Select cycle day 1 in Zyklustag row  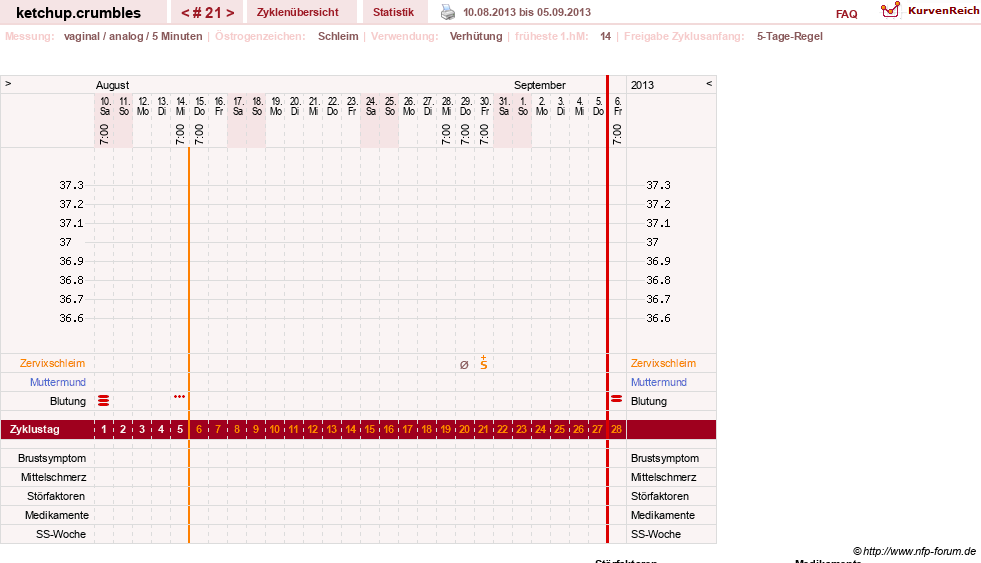coord(104,430)
